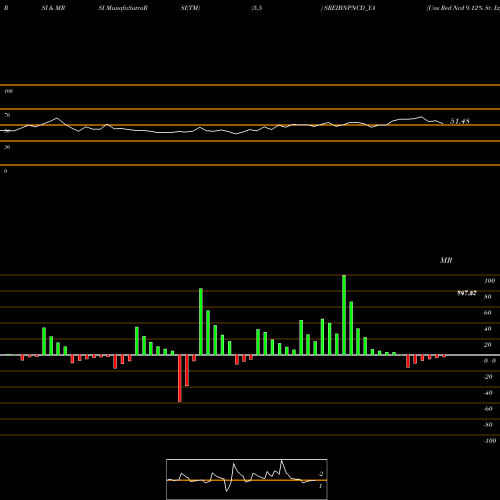Click MR axis label '20'
Screen dimensions: 500x500
click(488, 345)
